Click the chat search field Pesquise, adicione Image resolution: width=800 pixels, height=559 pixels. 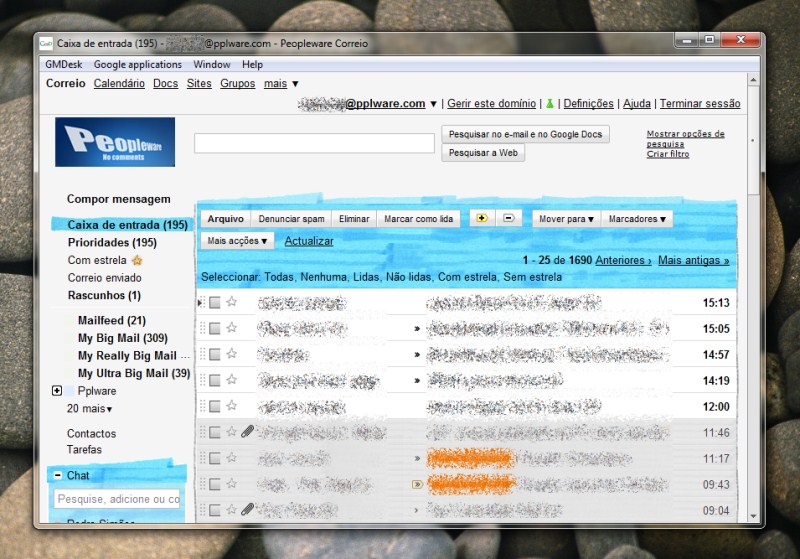(117, 499)
